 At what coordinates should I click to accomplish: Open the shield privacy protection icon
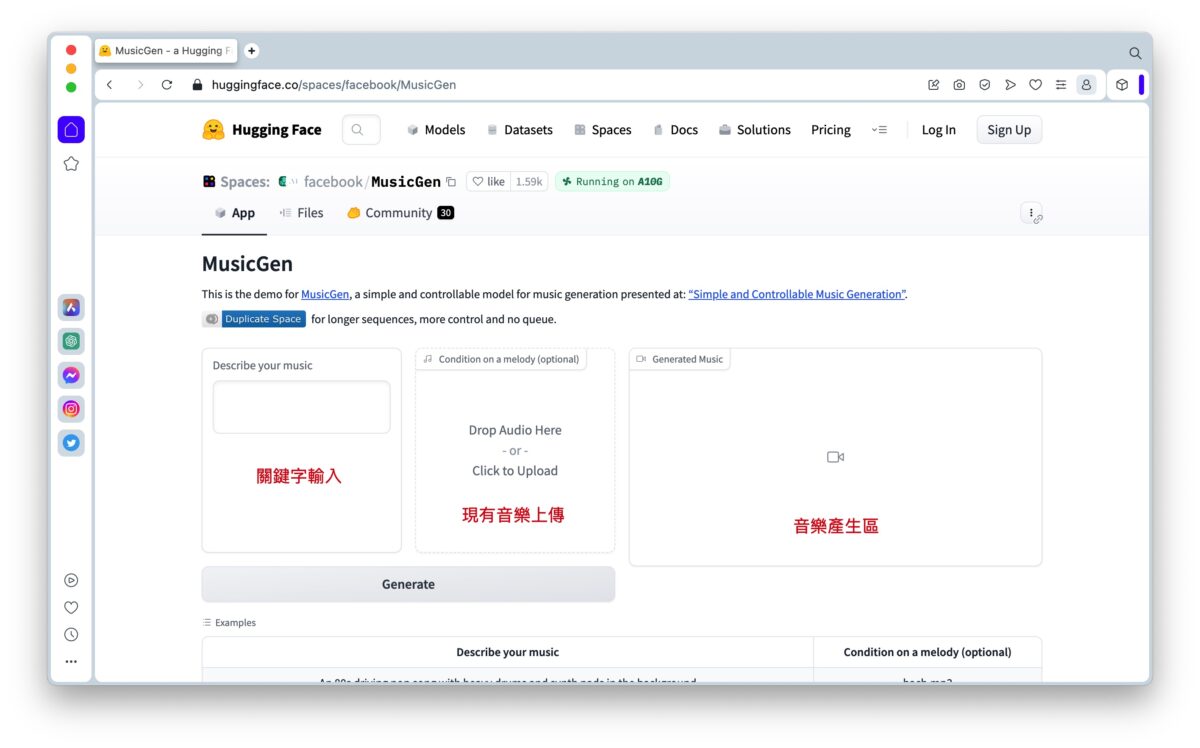(x=985, y=85)
